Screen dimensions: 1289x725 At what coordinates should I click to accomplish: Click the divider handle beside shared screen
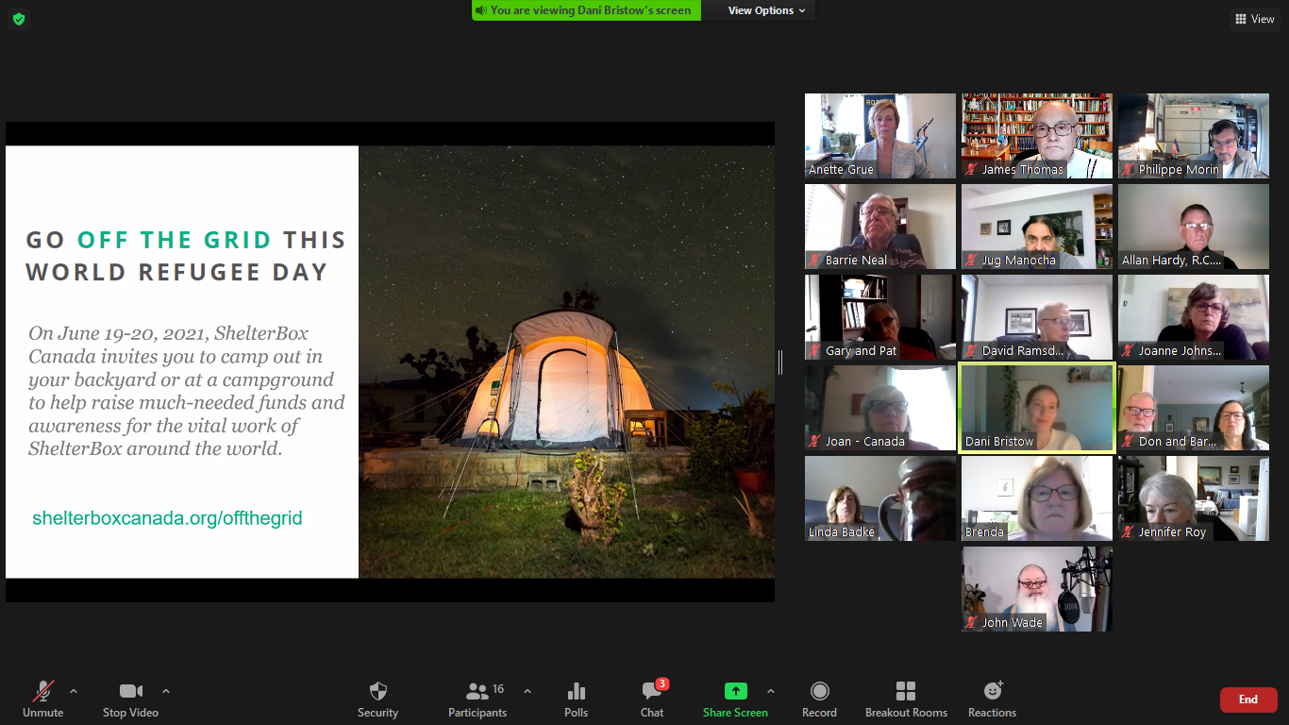(780, 362)
